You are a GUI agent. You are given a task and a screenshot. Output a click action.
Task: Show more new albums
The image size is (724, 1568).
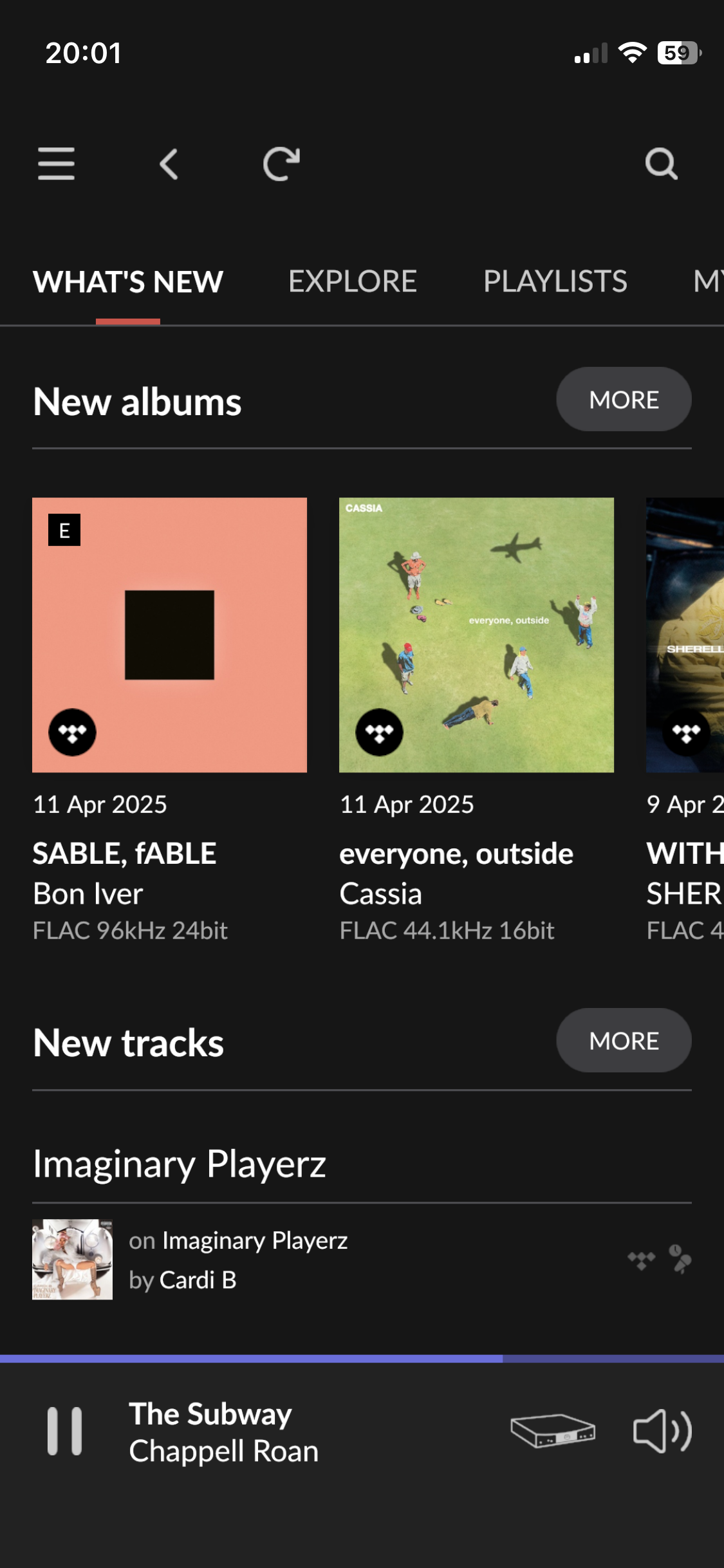coord(624,400)
